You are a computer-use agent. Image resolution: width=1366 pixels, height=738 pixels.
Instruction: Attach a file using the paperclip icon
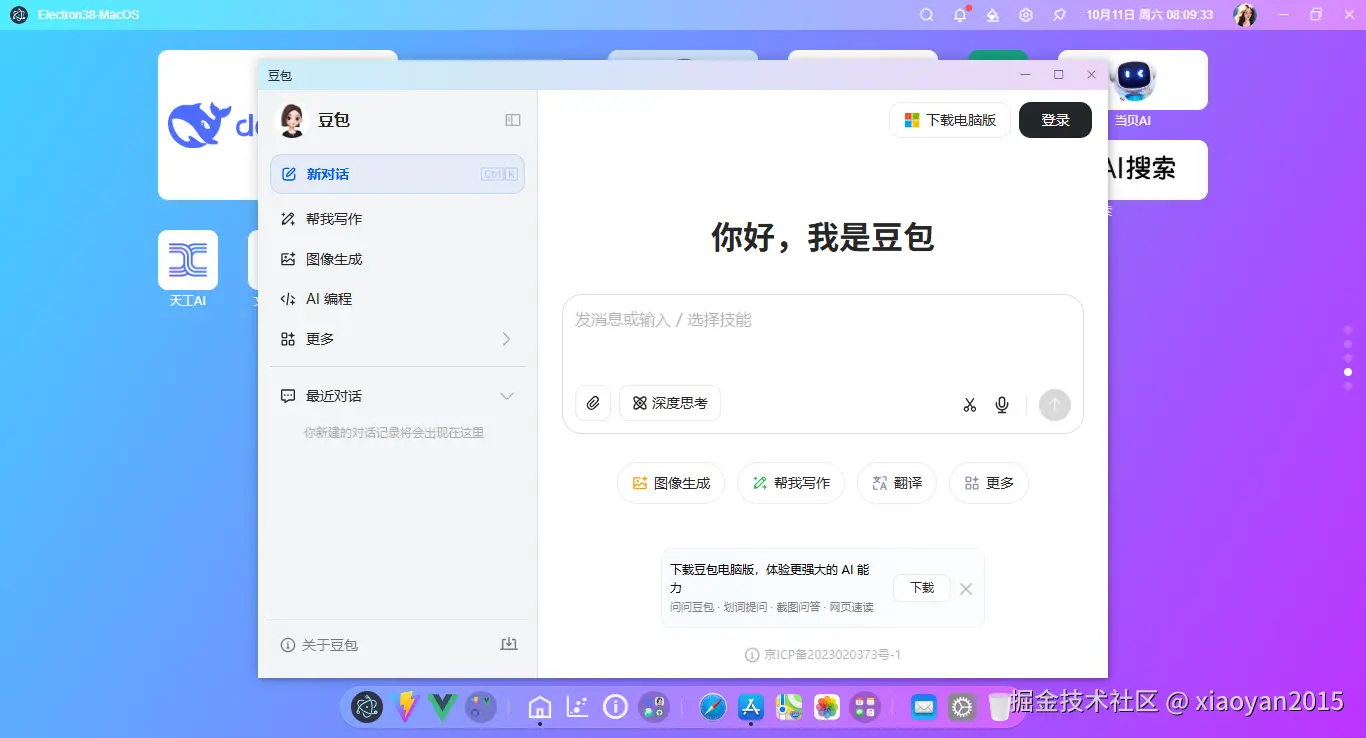coord(592,403)
